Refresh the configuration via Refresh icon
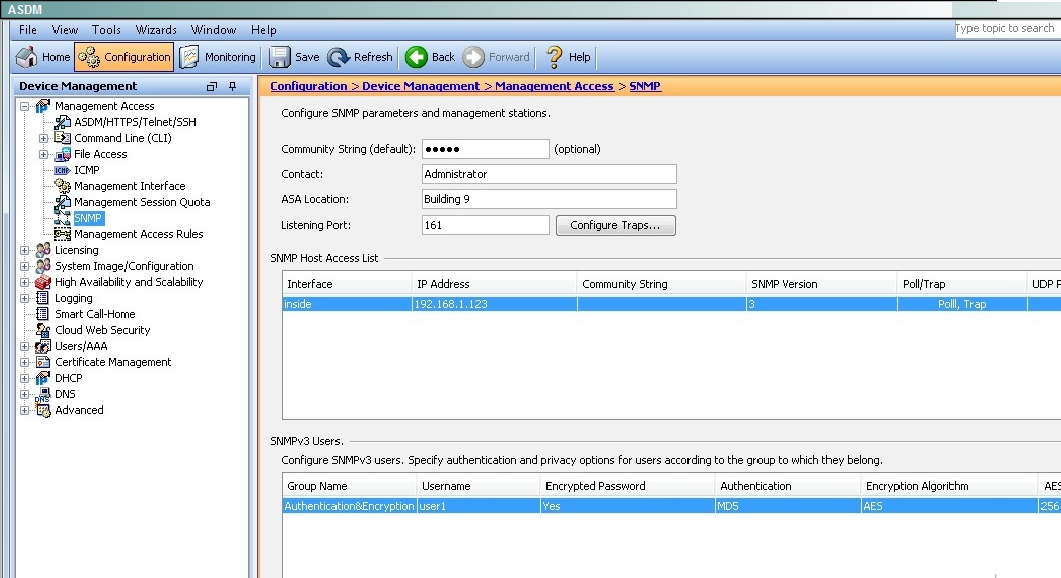The width and height of the screenshot is (1061, 578). point(338,57)
